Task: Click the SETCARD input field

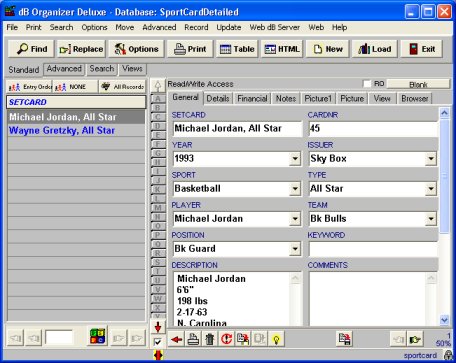Action: [237, 128]
